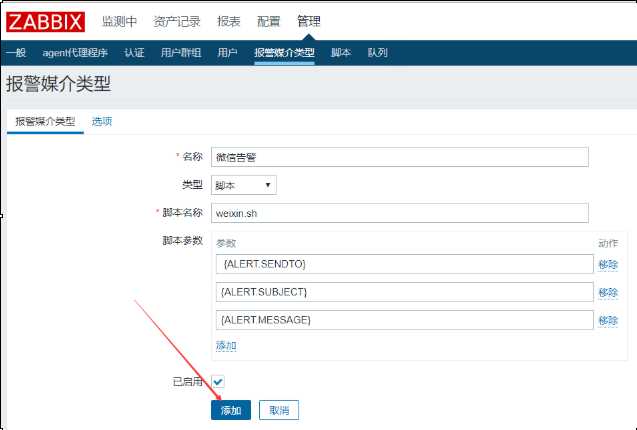Select 报警媒介类型 in the submenu bar

[x=284, y=53]
